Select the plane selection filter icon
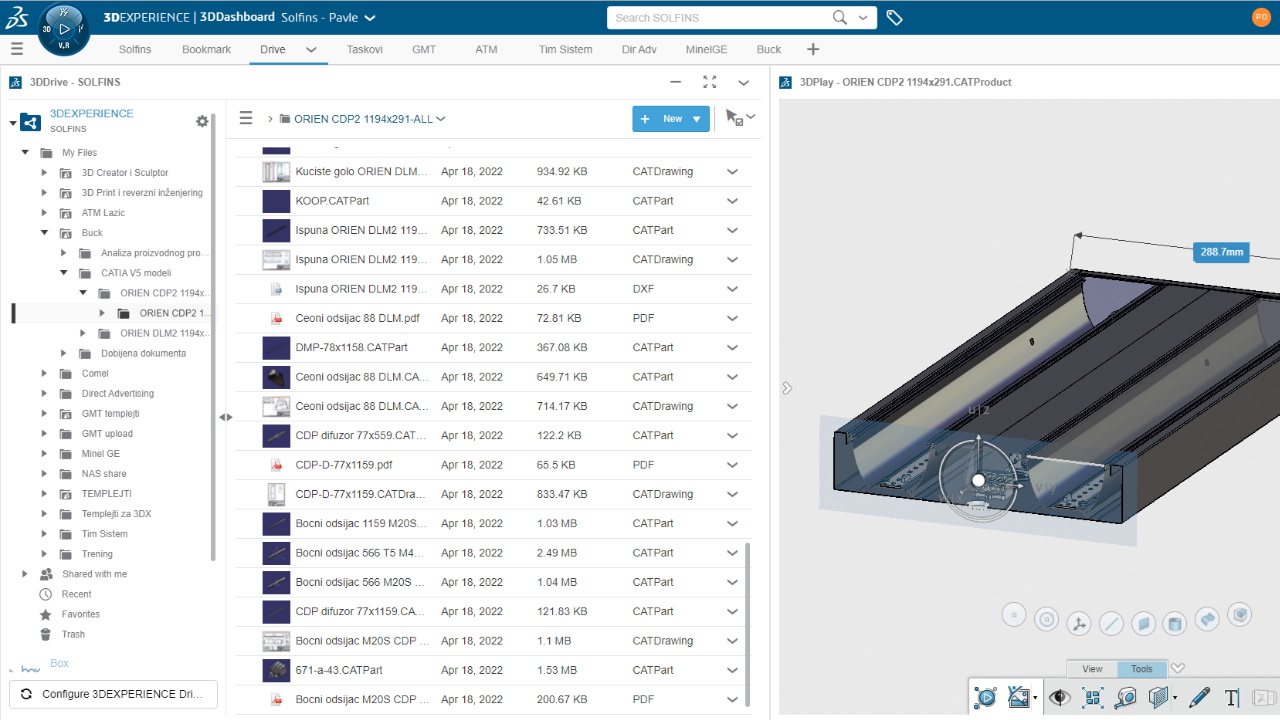Viewport: 1280px width, 720px height. 1143,621
